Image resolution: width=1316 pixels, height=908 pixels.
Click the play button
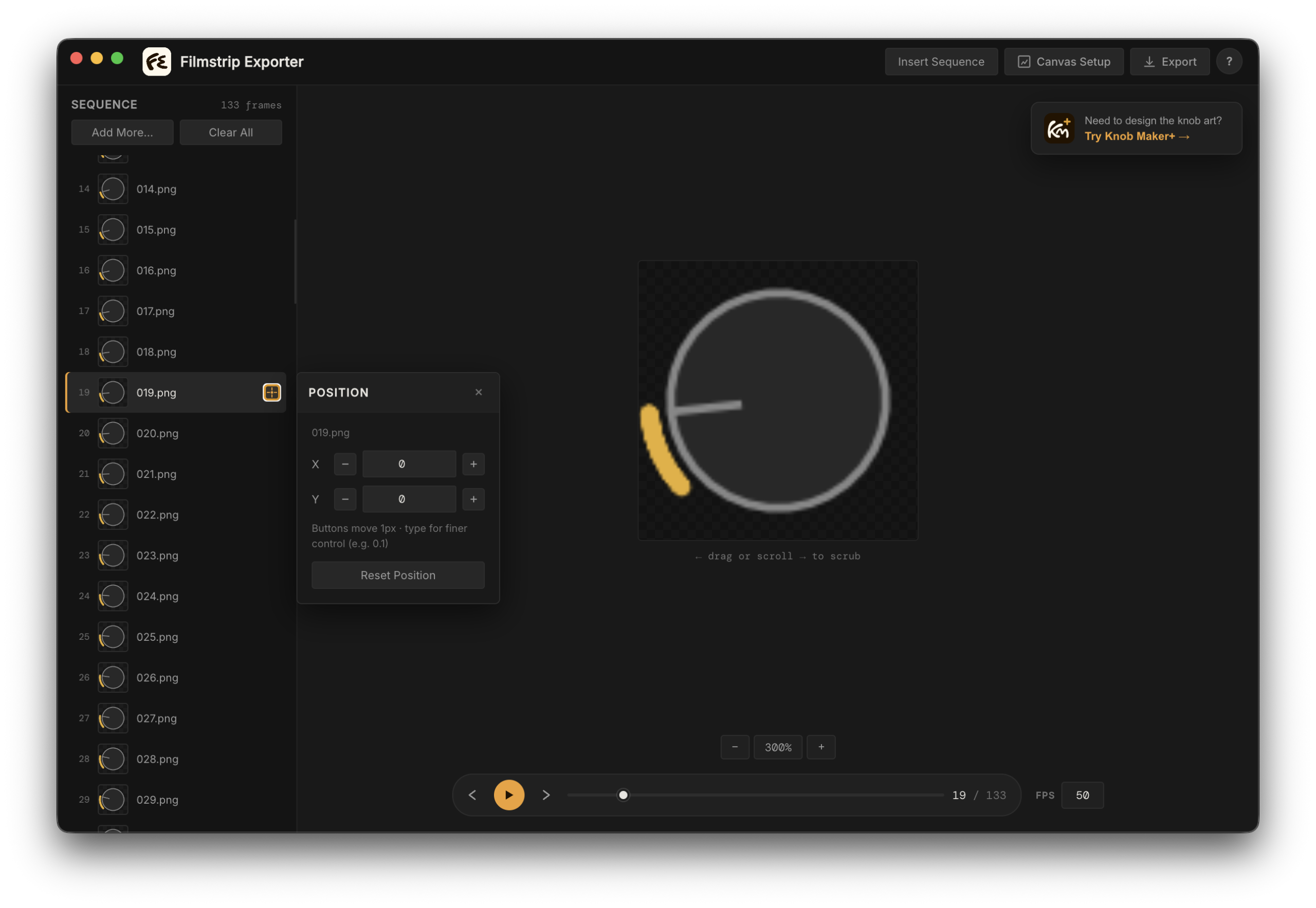point(509,795)
